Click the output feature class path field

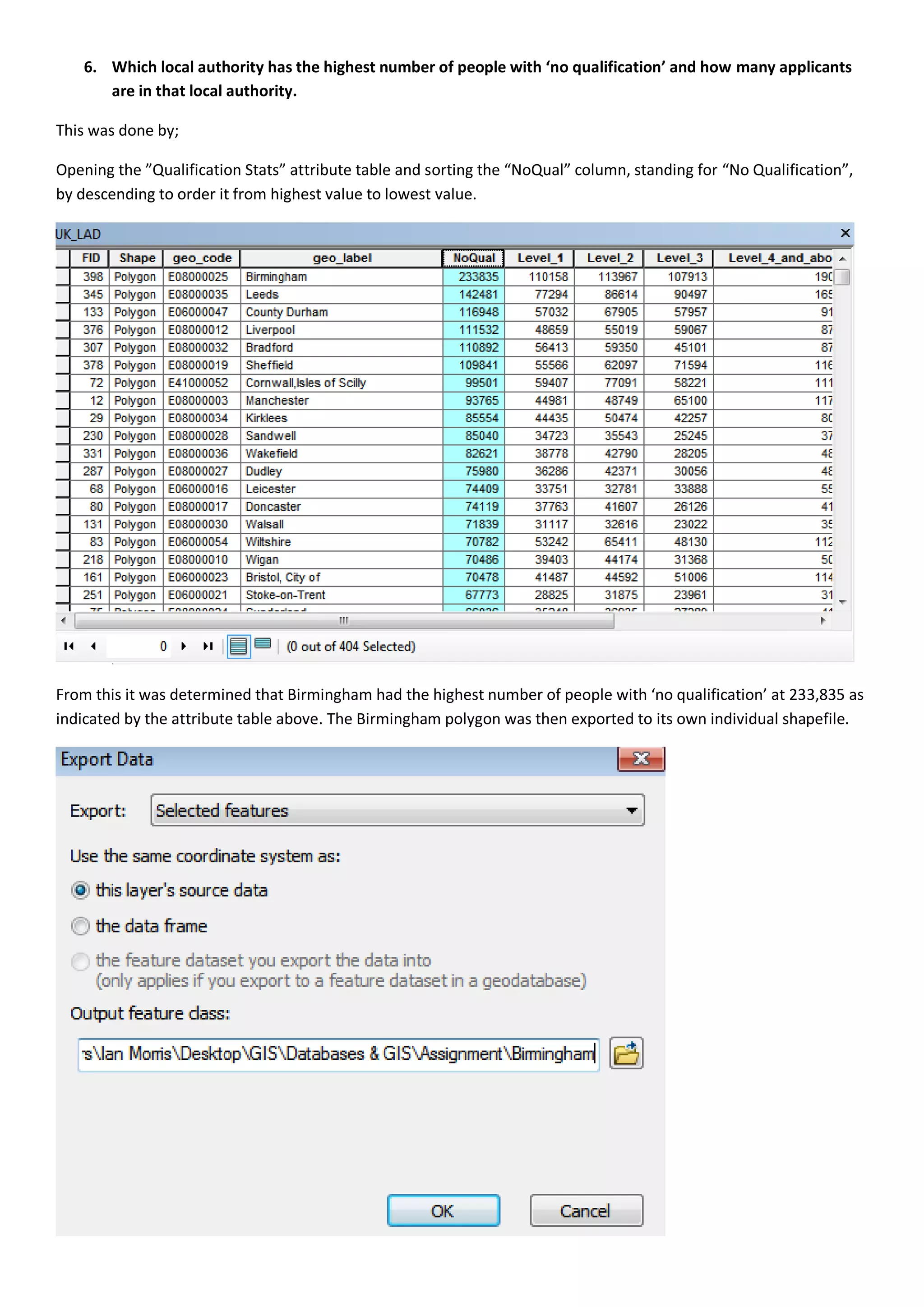click(x=339, y=1054)
